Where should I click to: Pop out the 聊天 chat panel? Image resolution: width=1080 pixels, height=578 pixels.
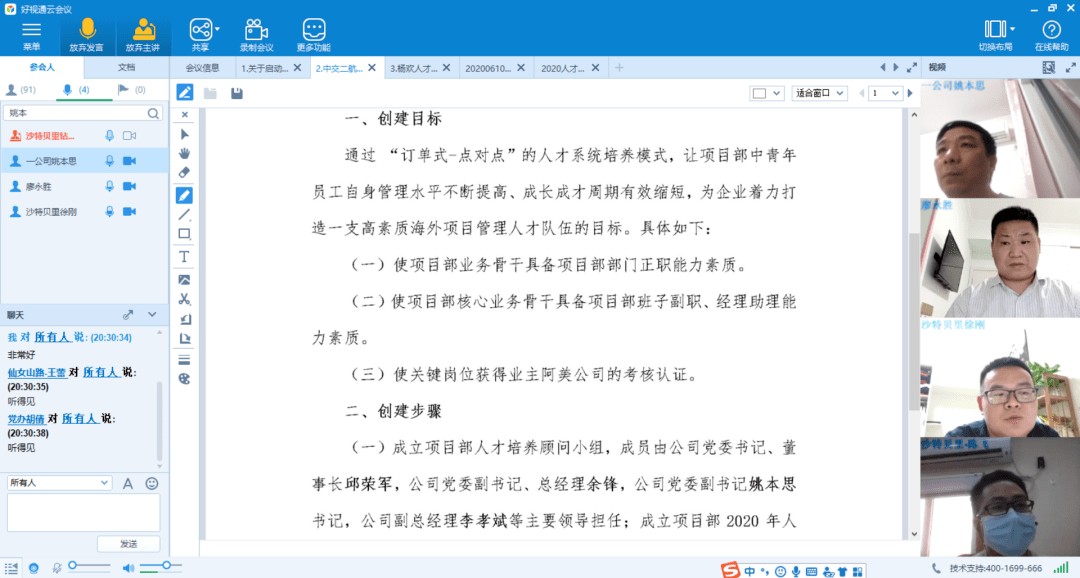pos(127,315)
